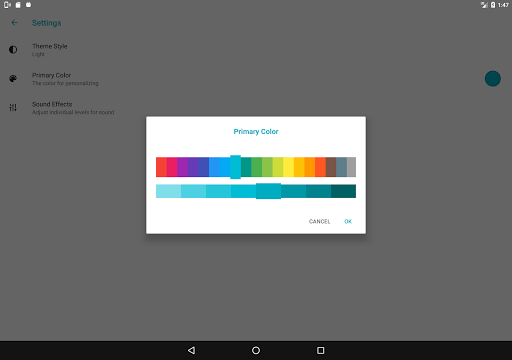Pick the orange swatch after amber

click(310, 167)
